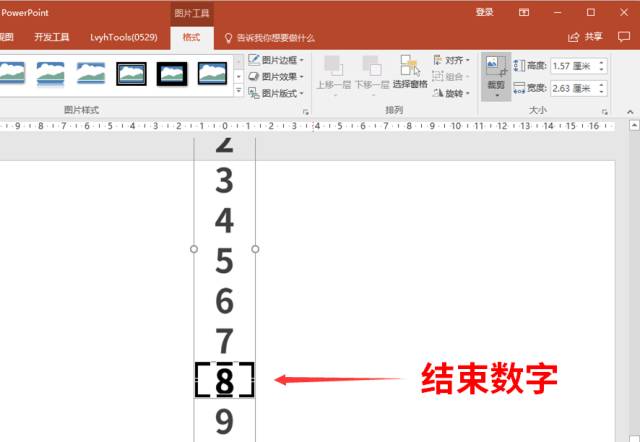Click the right round crop handle near 5
Image resolution: width=640 pixels, height=442 pixels.
point(256,249)
